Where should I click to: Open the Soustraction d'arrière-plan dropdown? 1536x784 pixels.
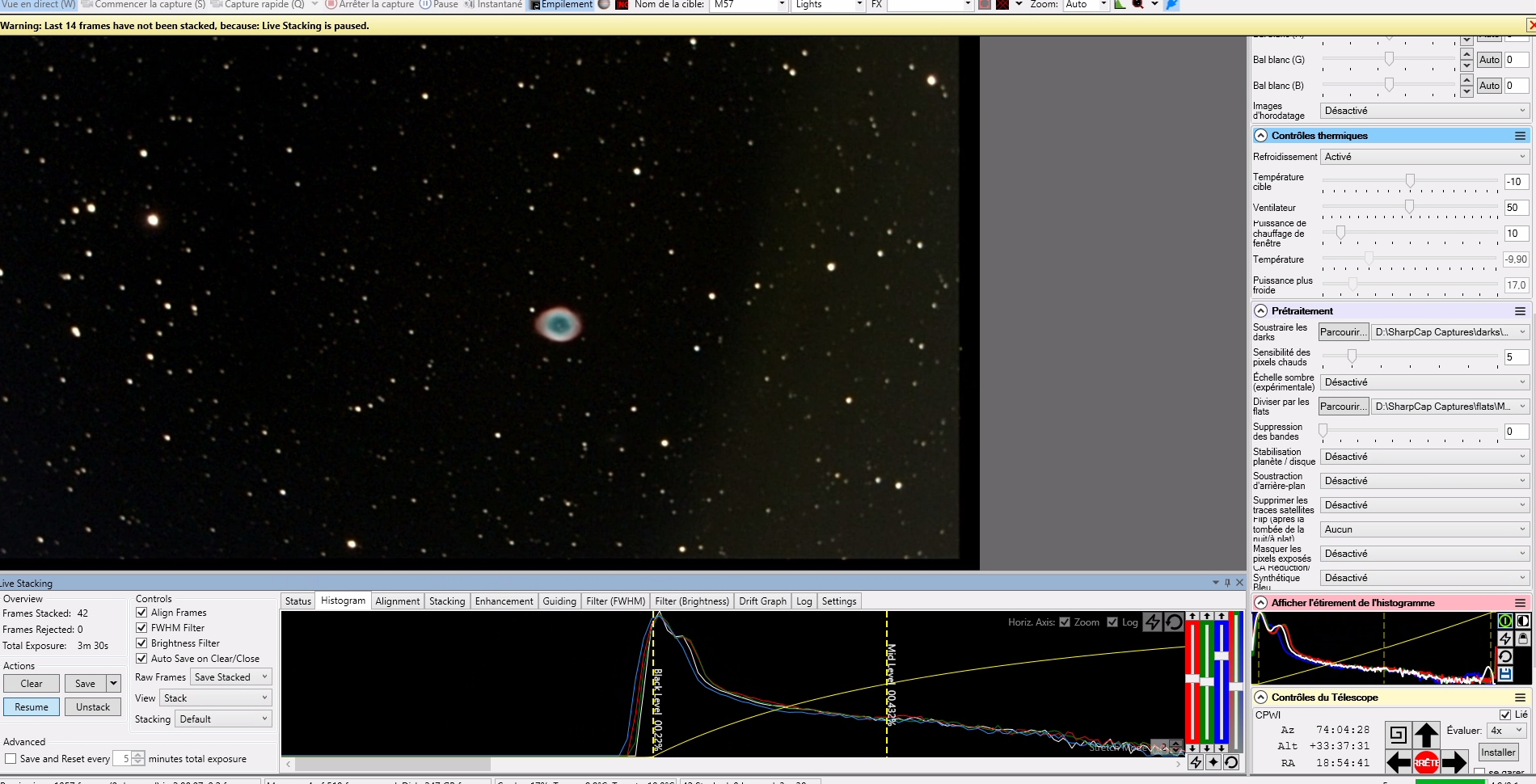coord(1424,481)
